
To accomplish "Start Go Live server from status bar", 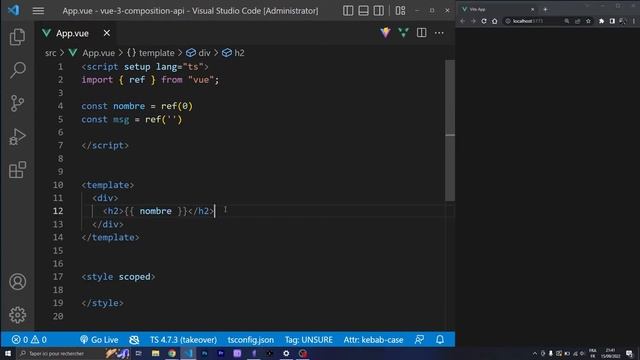I will (x=99, y=340).
